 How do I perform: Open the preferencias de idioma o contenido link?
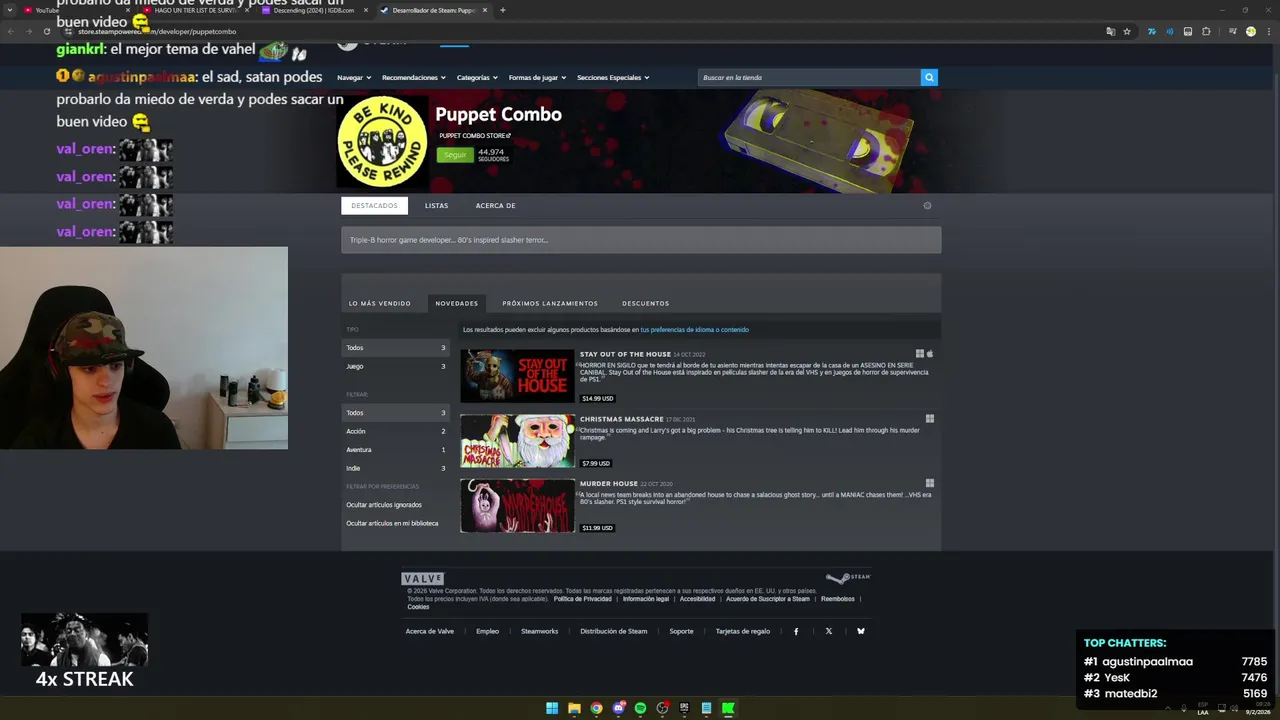(694, 330)
